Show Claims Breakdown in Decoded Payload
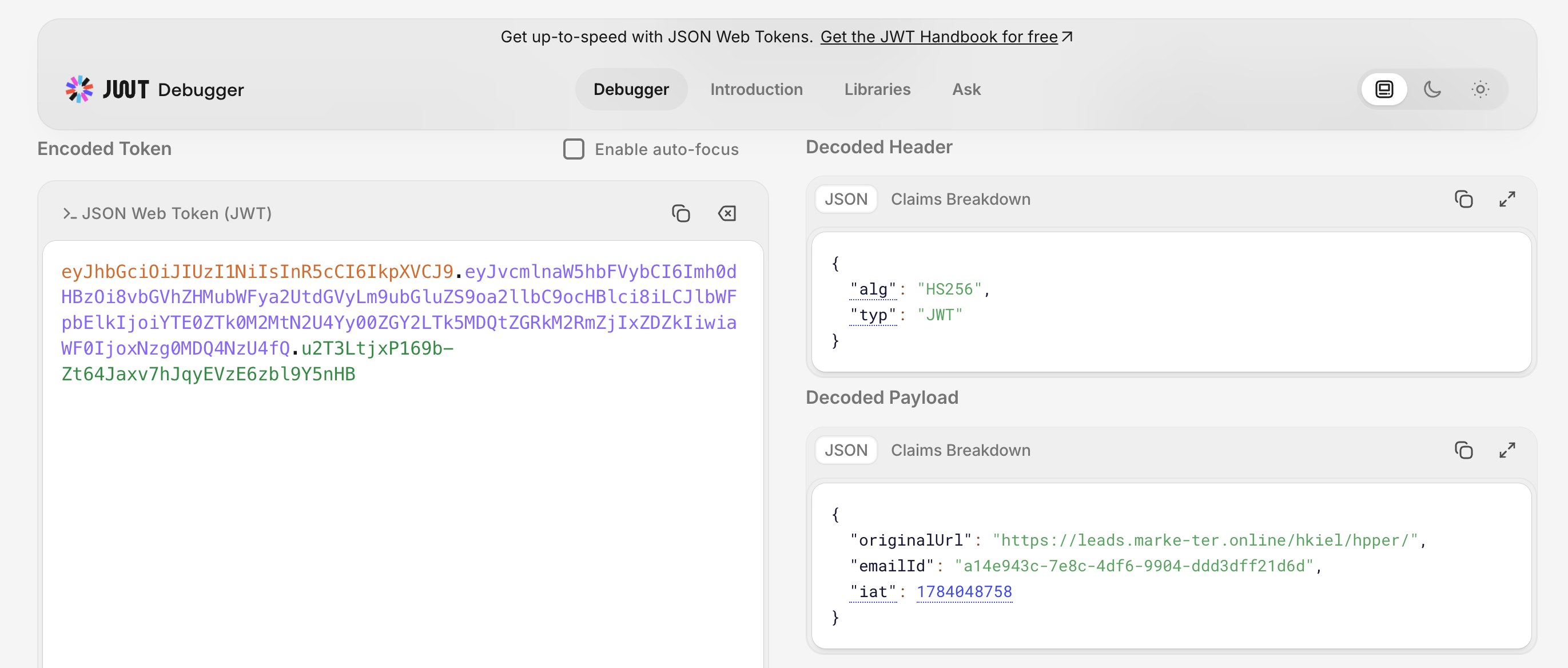This screenshot has height=668, width=1568. [961, 450]
